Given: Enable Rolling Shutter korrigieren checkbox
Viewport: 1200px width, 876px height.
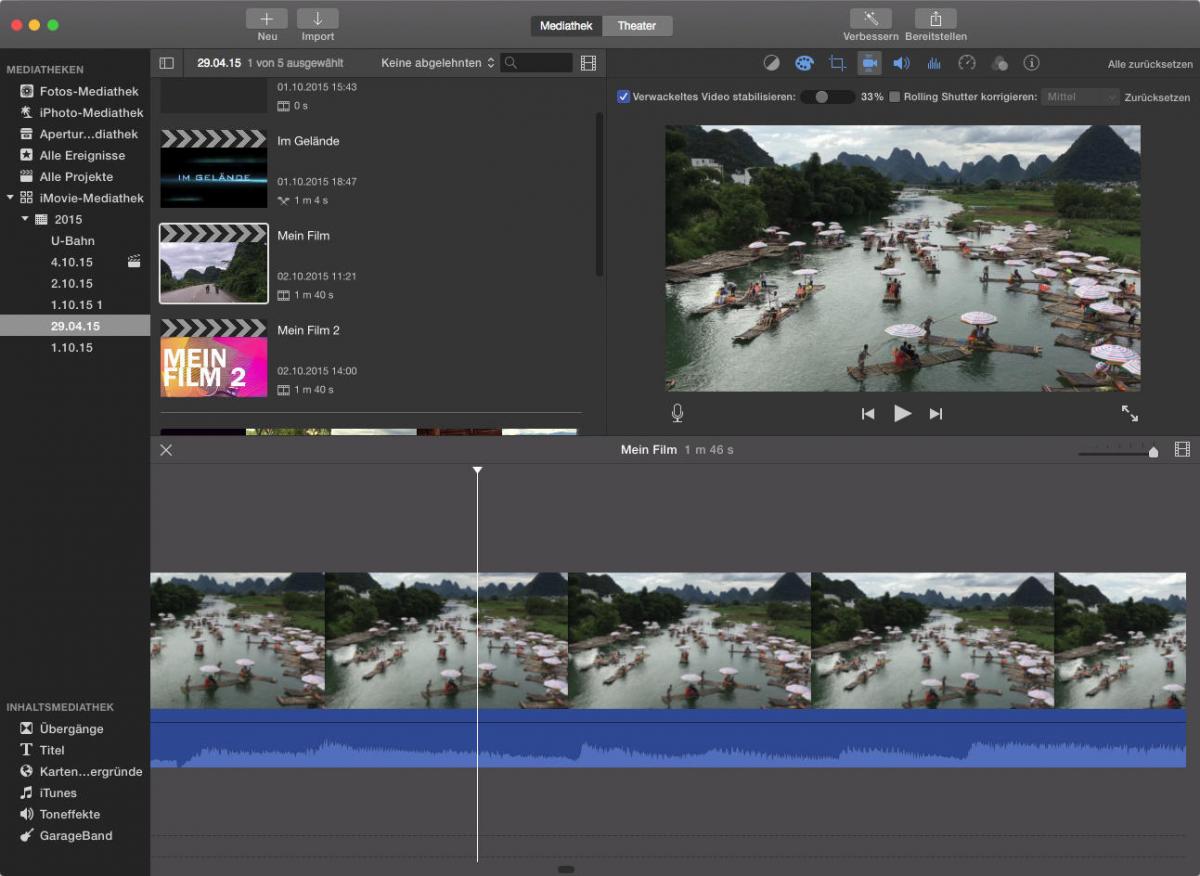Looking at the screenshot, I should [895, 97].
